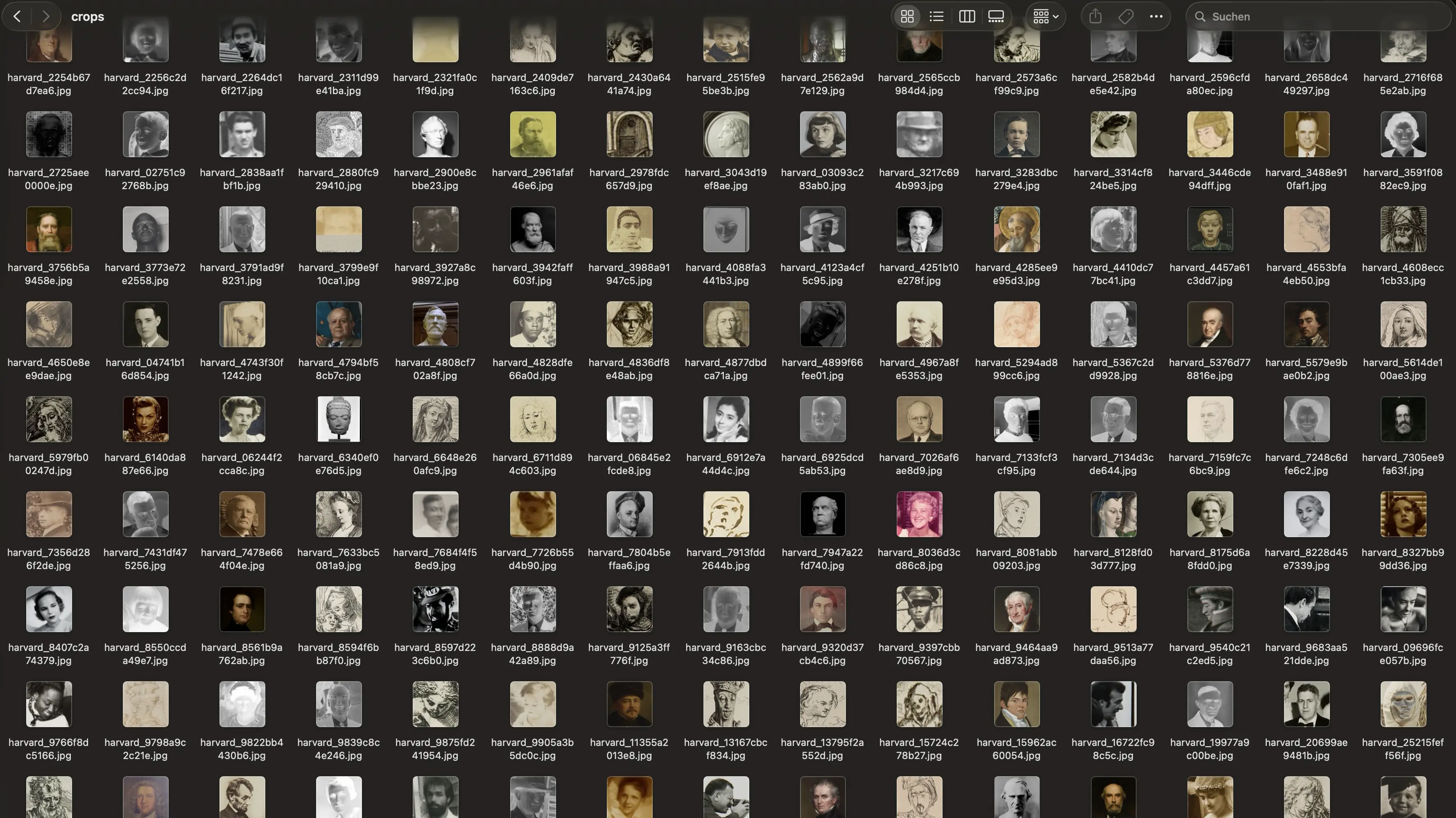This screenshot has height=818, width=1456.
Task: Click the filename harvard_3799e9f10ca1.jpg
Action: [339, 273]
